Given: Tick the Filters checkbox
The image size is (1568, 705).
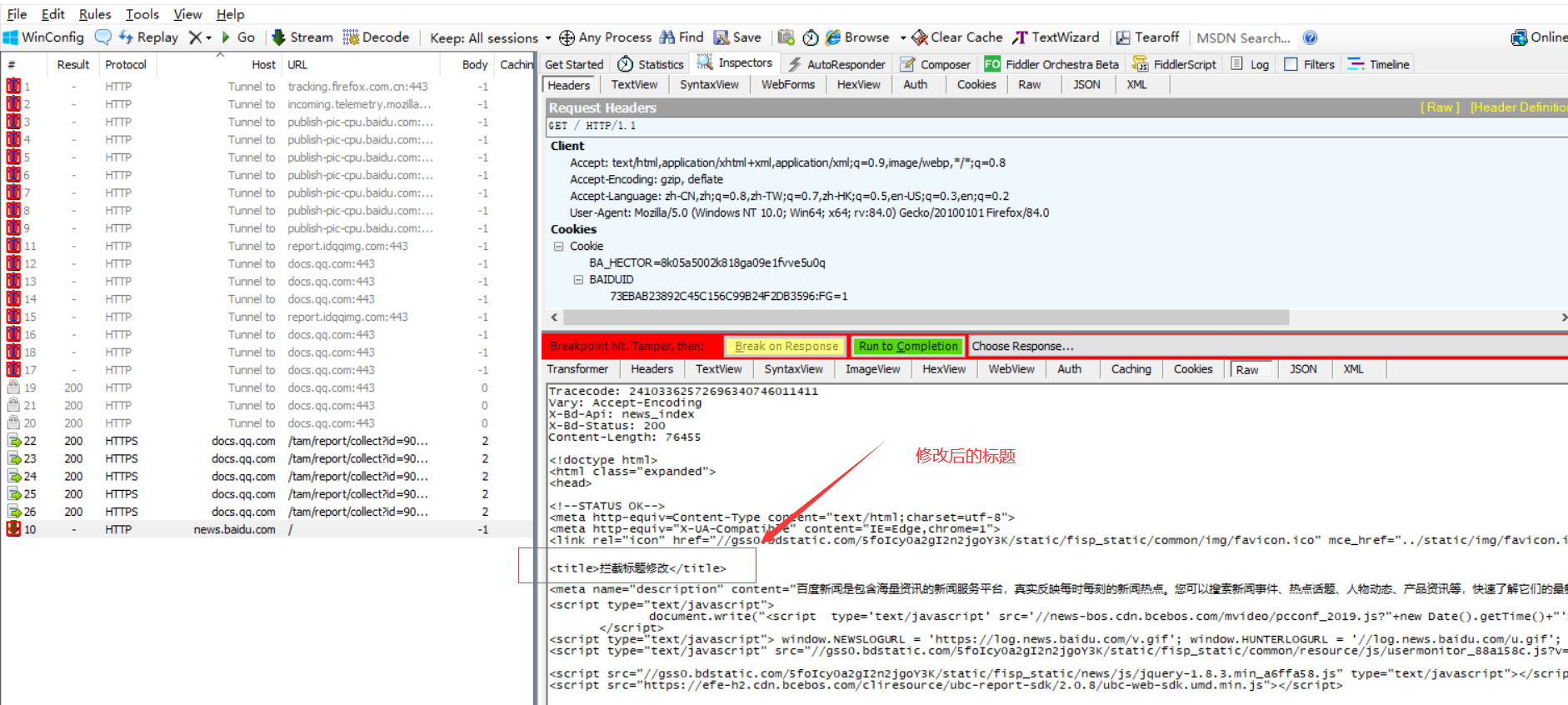Looking at the screenshot, I should pyautogui.click(x=1291, y=64).
